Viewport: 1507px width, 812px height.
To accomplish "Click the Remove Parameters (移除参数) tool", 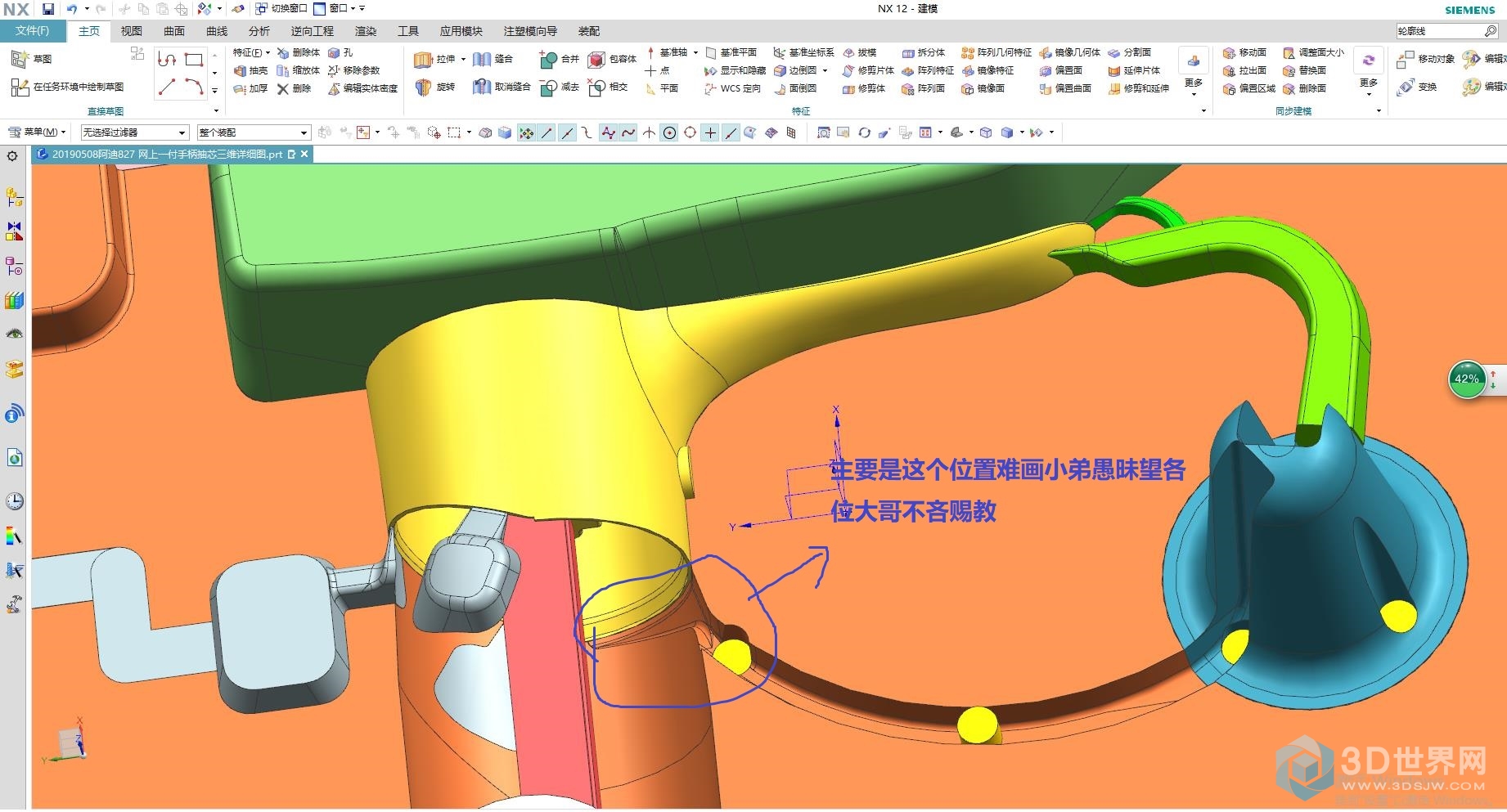I will click(353, 70).
